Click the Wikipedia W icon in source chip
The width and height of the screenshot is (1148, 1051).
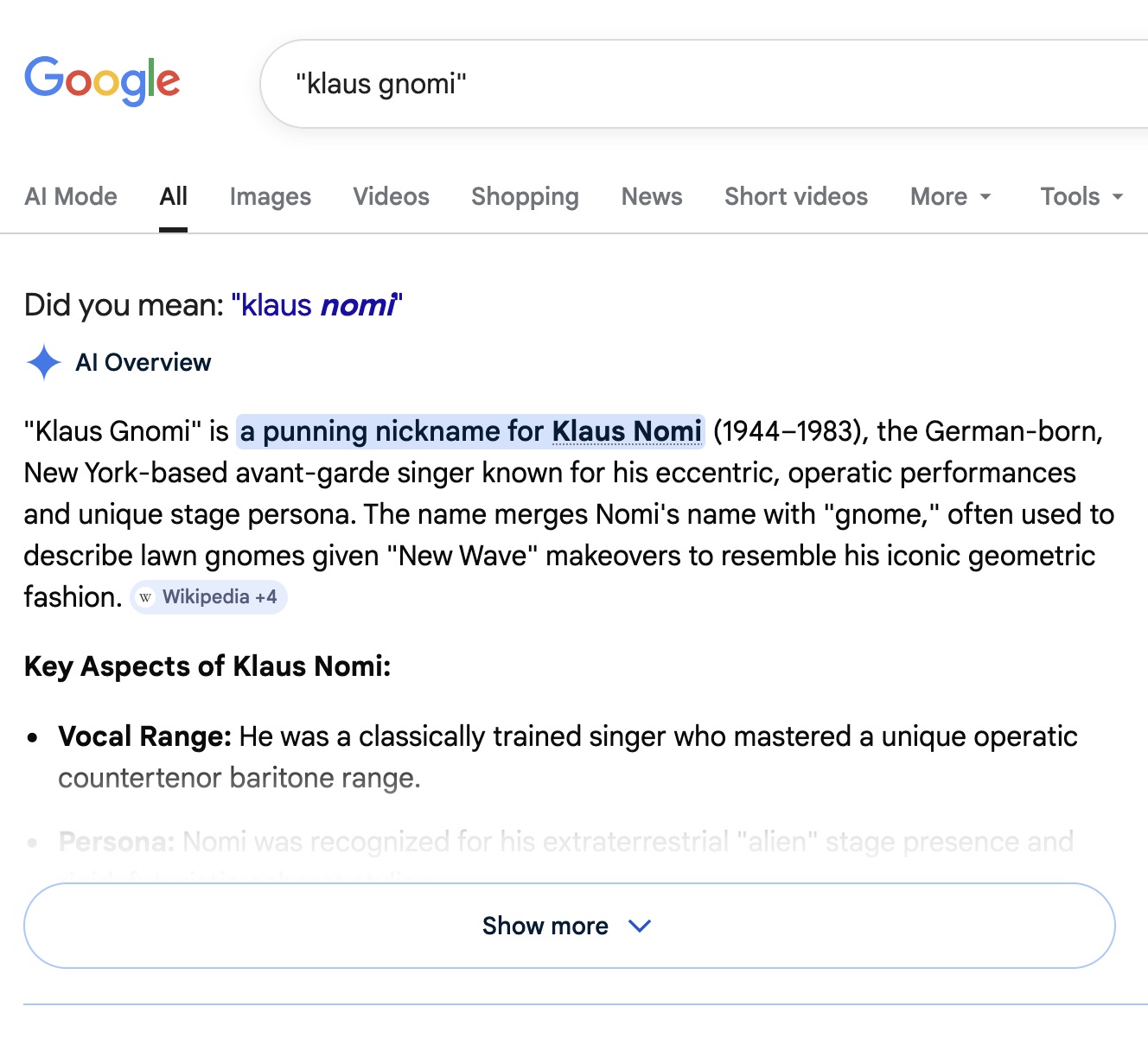[145, 597]
